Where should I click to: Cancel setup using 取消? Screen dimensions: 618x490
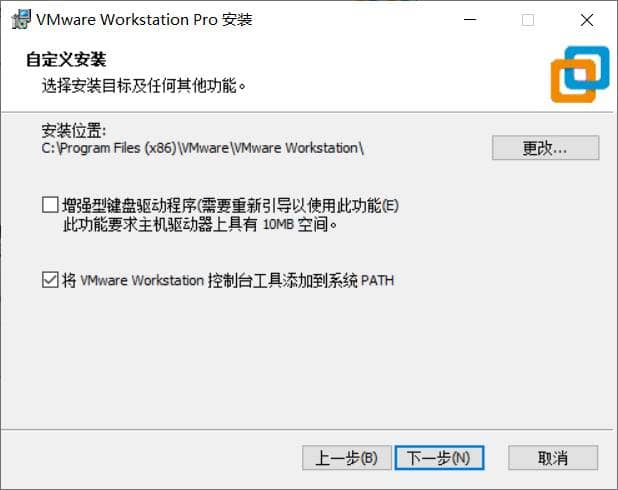click(x=553, y=458)
